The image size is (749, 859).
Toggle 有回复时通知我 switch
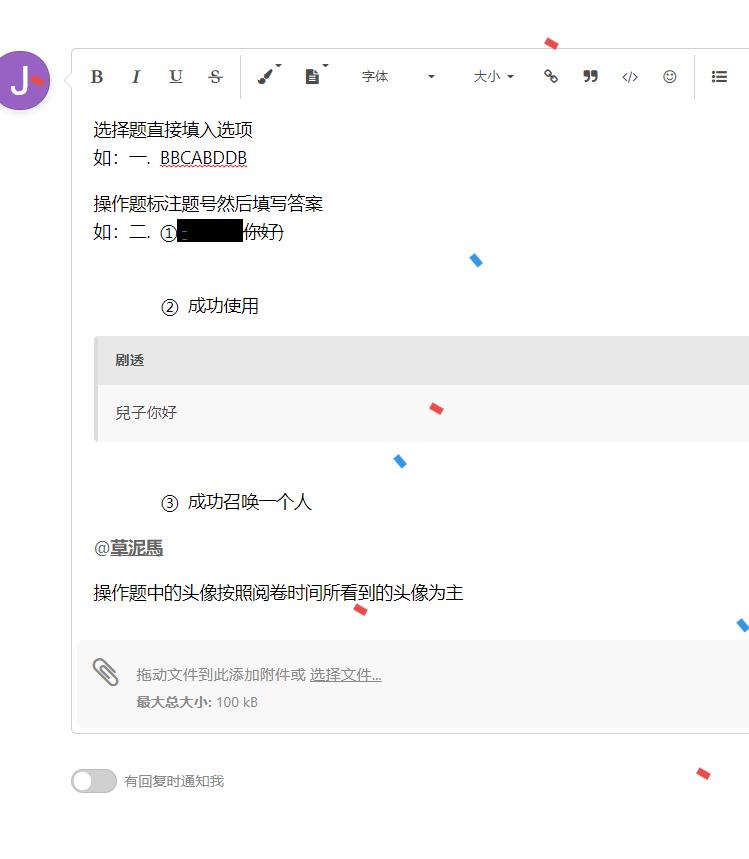click(x=94, y=781)
